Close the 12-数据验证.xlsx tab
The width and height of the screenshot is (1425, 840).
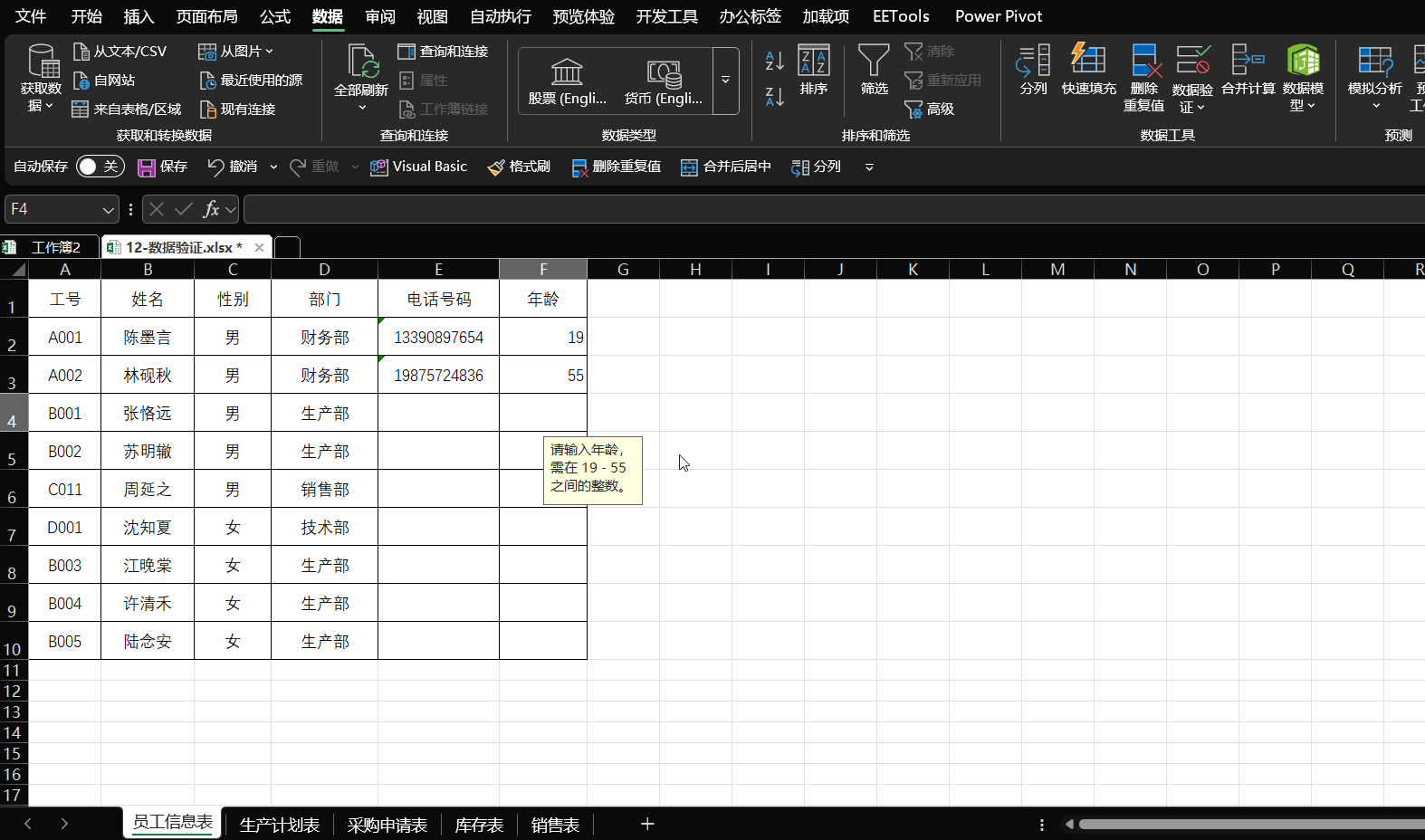(259, 247)
